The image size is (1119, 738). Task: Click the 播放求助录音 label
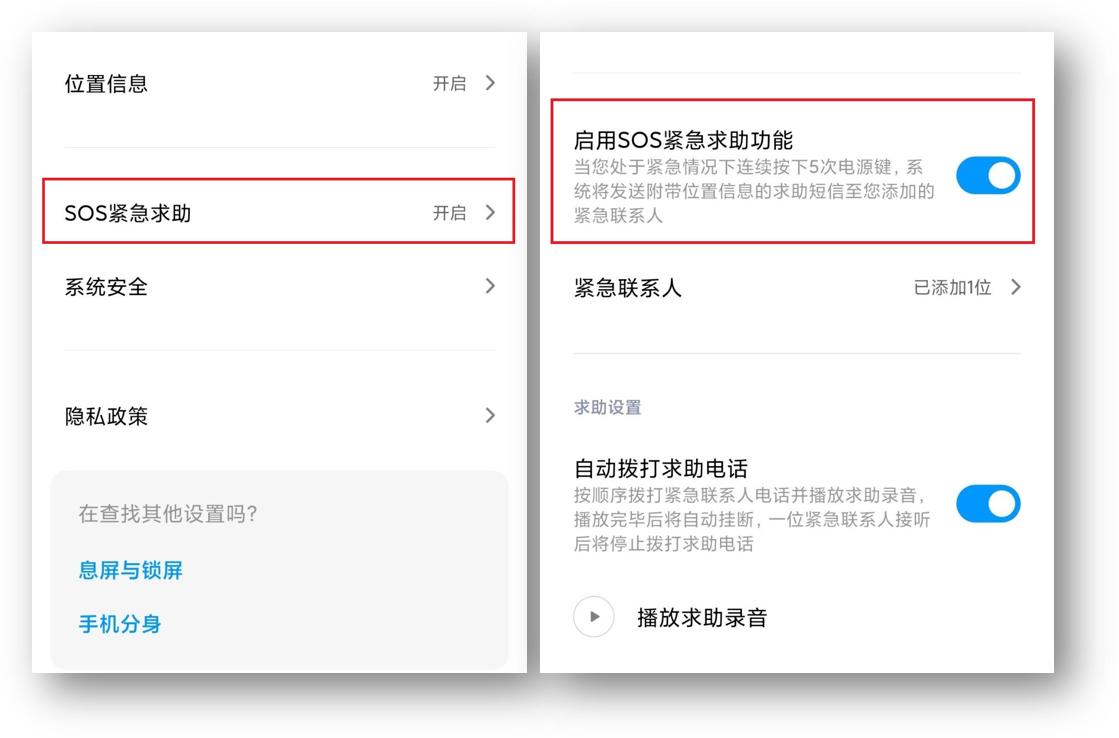pyautogui.click(x=702, y=617)
